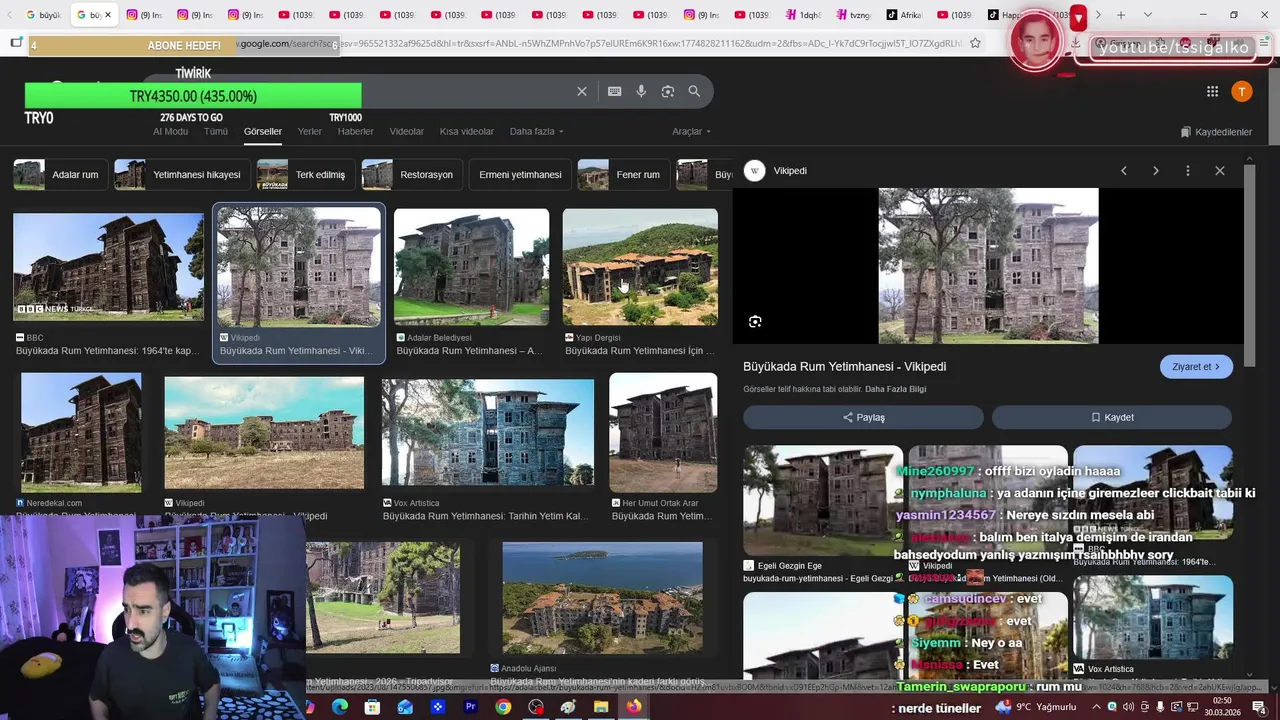
Task: Go to previous image in preview panel
Action: pyautogui.click(x=1124, y=171)
